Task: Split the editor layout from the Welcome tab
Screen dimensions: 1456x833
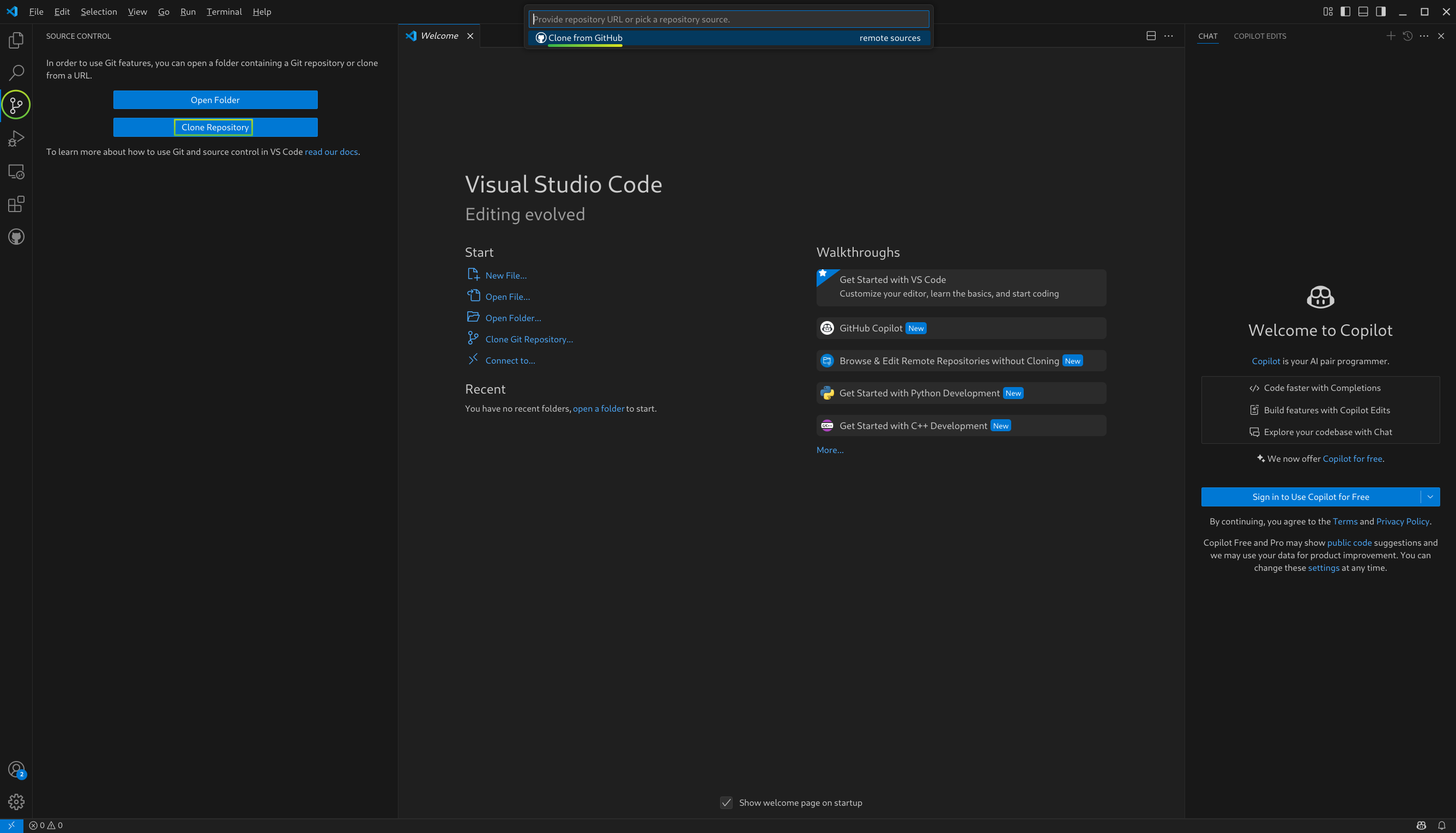Action: click(1151, 35)
